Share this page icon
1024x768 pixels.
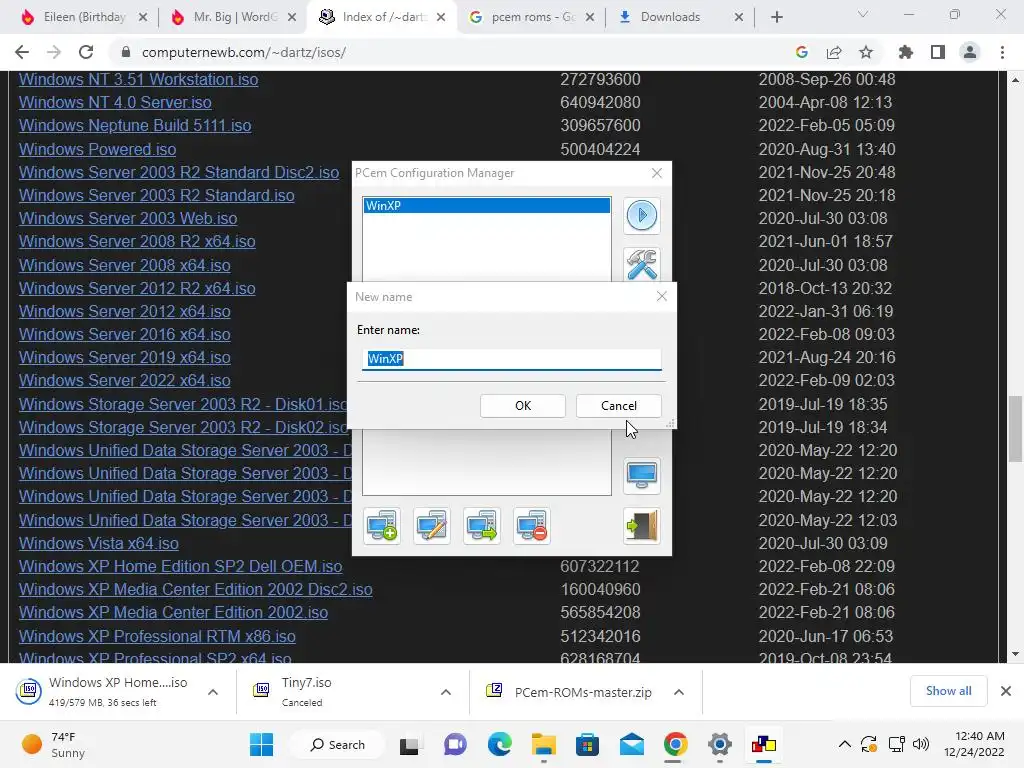tap(834, 52)
